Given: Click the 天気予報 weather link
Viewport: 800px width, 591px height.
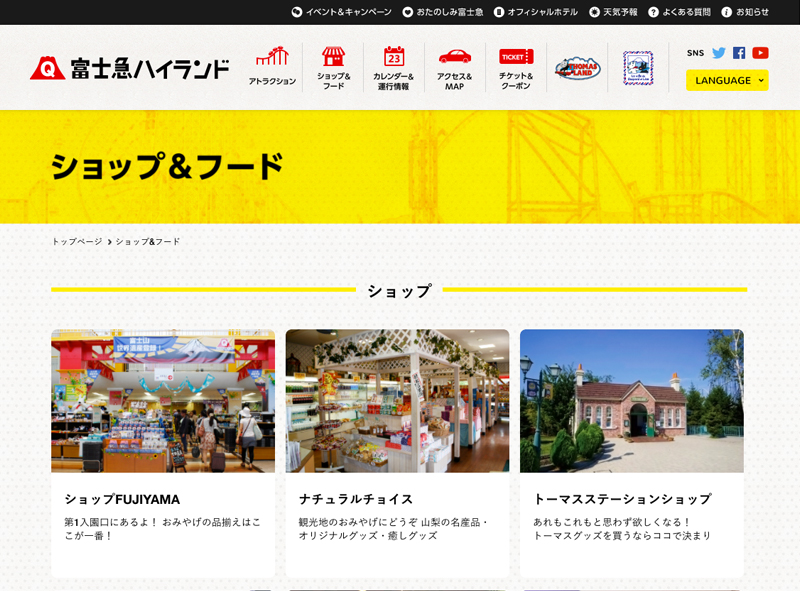Looking at the screenshot, I should pos(613,12).
